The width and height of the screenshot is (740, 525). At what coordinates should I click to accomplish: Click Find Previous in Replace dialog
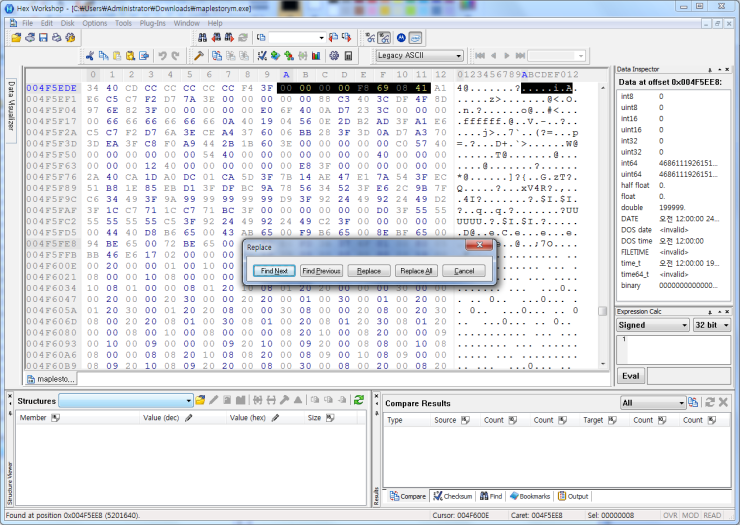coord(321,271)
